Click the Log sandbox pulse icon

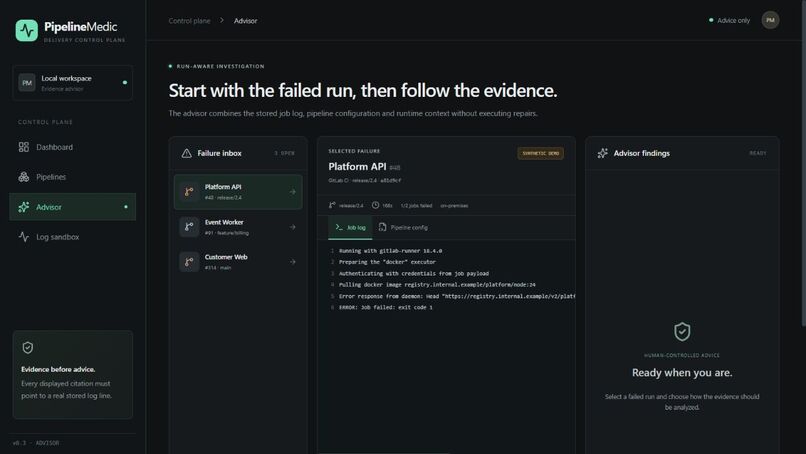click(24, 237)
